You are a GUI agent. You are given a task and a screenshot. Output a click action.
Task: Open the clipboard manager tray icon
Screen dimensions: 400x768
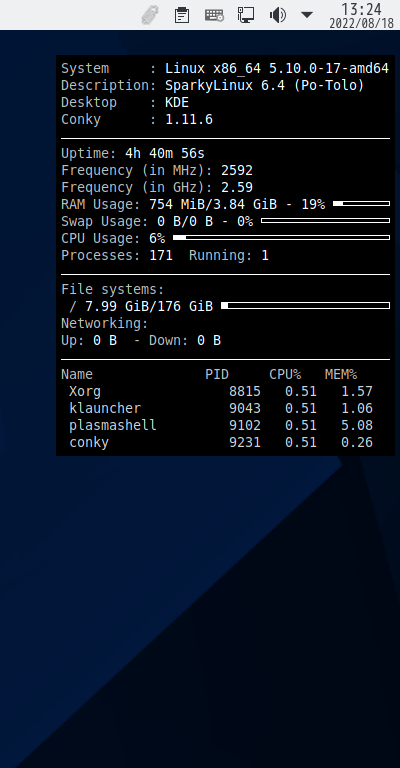182,15
